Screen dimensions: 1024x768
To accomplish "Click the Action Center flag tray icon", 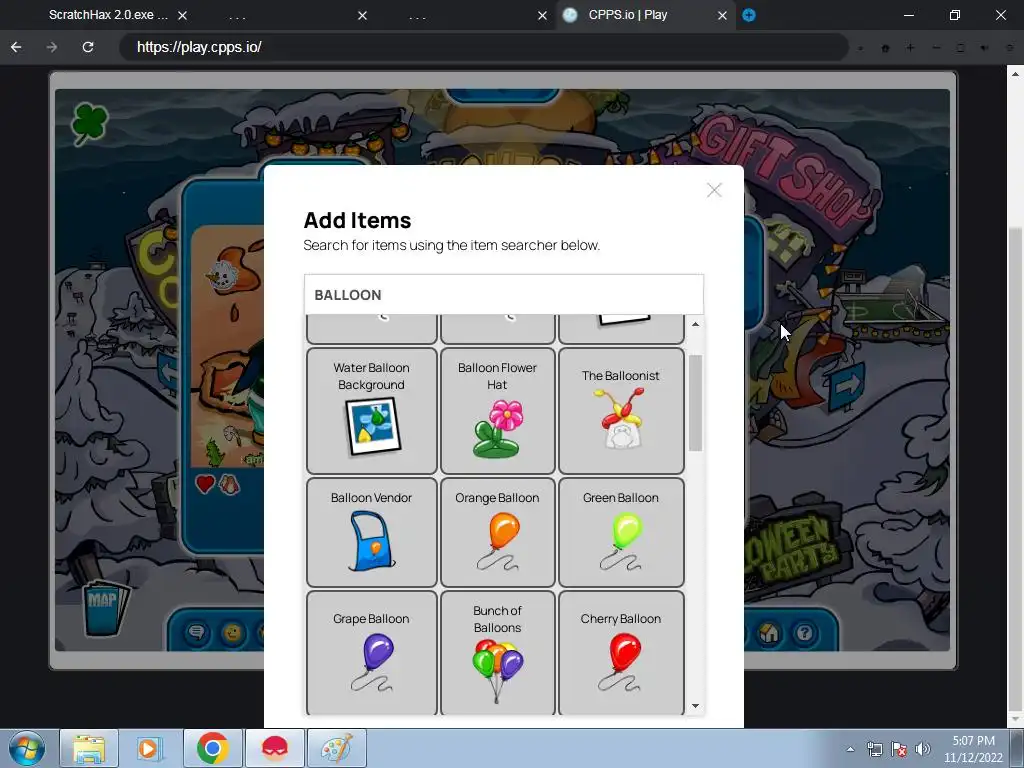I will point(899,749).
